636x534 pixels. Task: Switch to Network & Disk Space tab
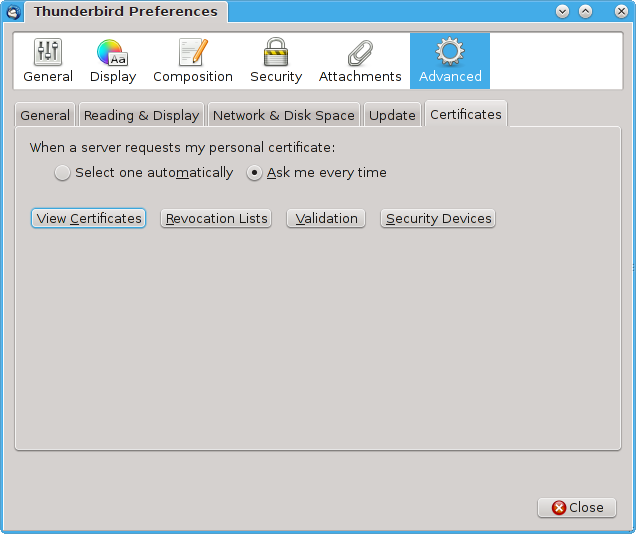tap(284, 115)
